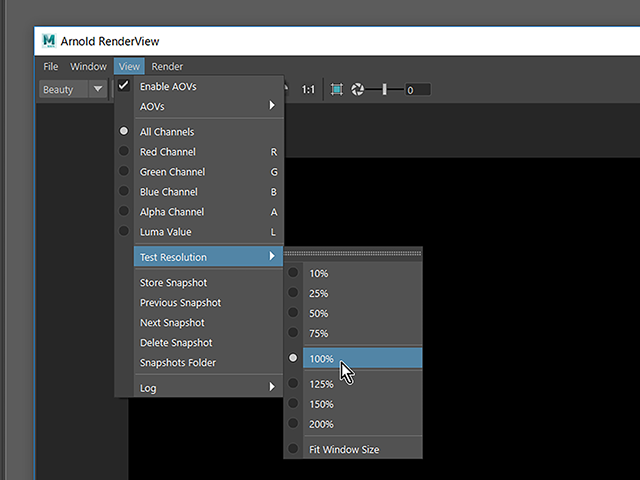640x480 pixels.
Task: Choose Next Snapshot
Action: click(199, 322)
